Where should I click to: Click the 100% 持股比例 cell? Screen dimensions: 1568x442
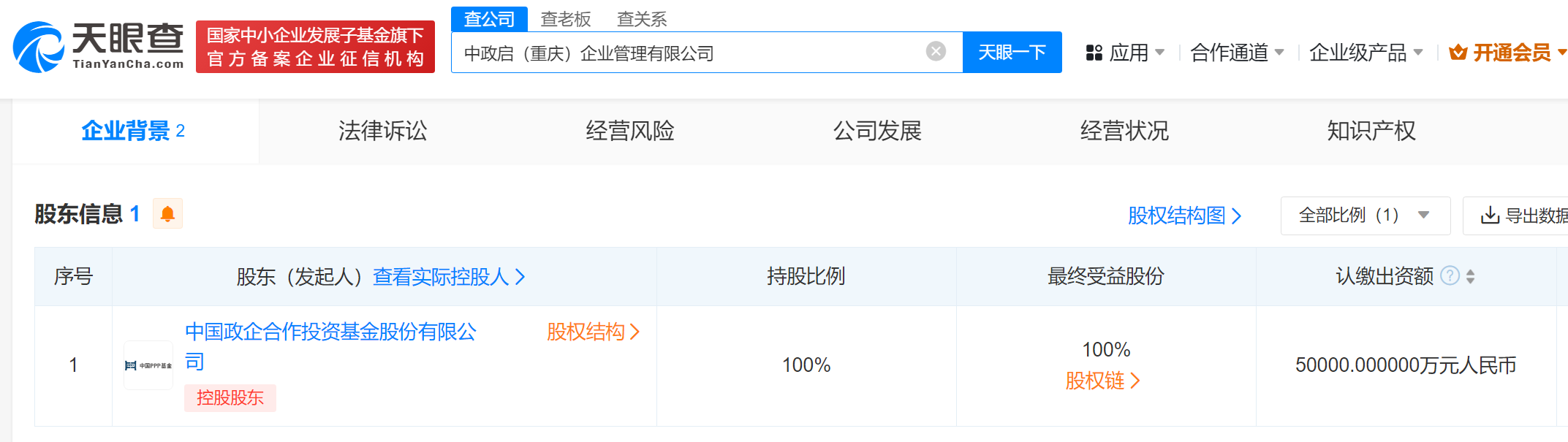tap(806, 365)
